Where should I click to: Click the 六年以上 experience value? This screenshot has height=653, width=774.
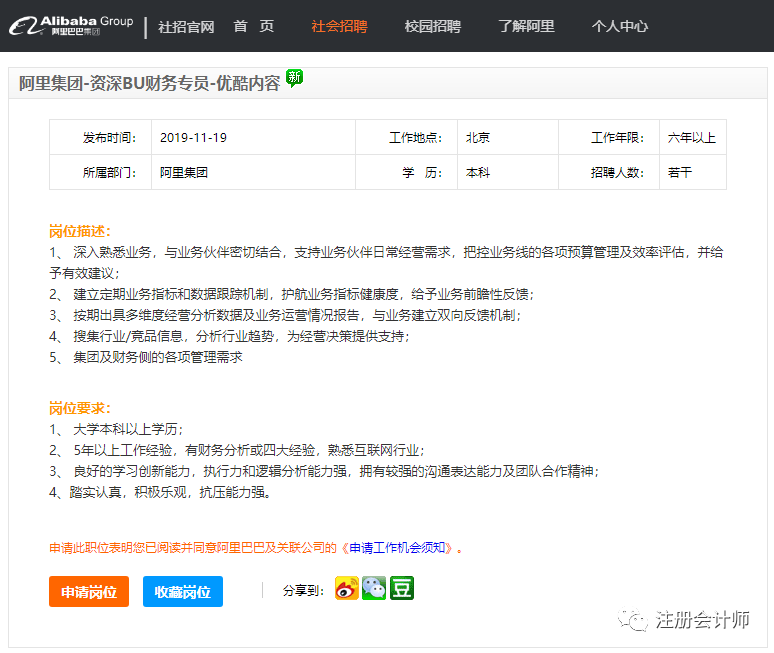(692, 138)
